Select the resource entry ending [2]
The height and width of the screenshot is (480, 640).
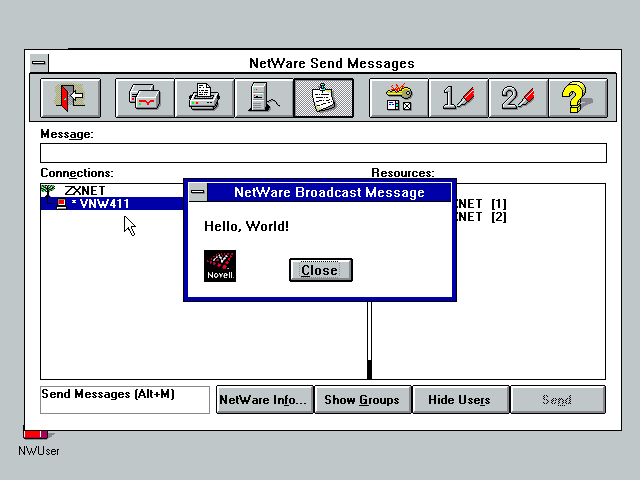coord(480,217)
